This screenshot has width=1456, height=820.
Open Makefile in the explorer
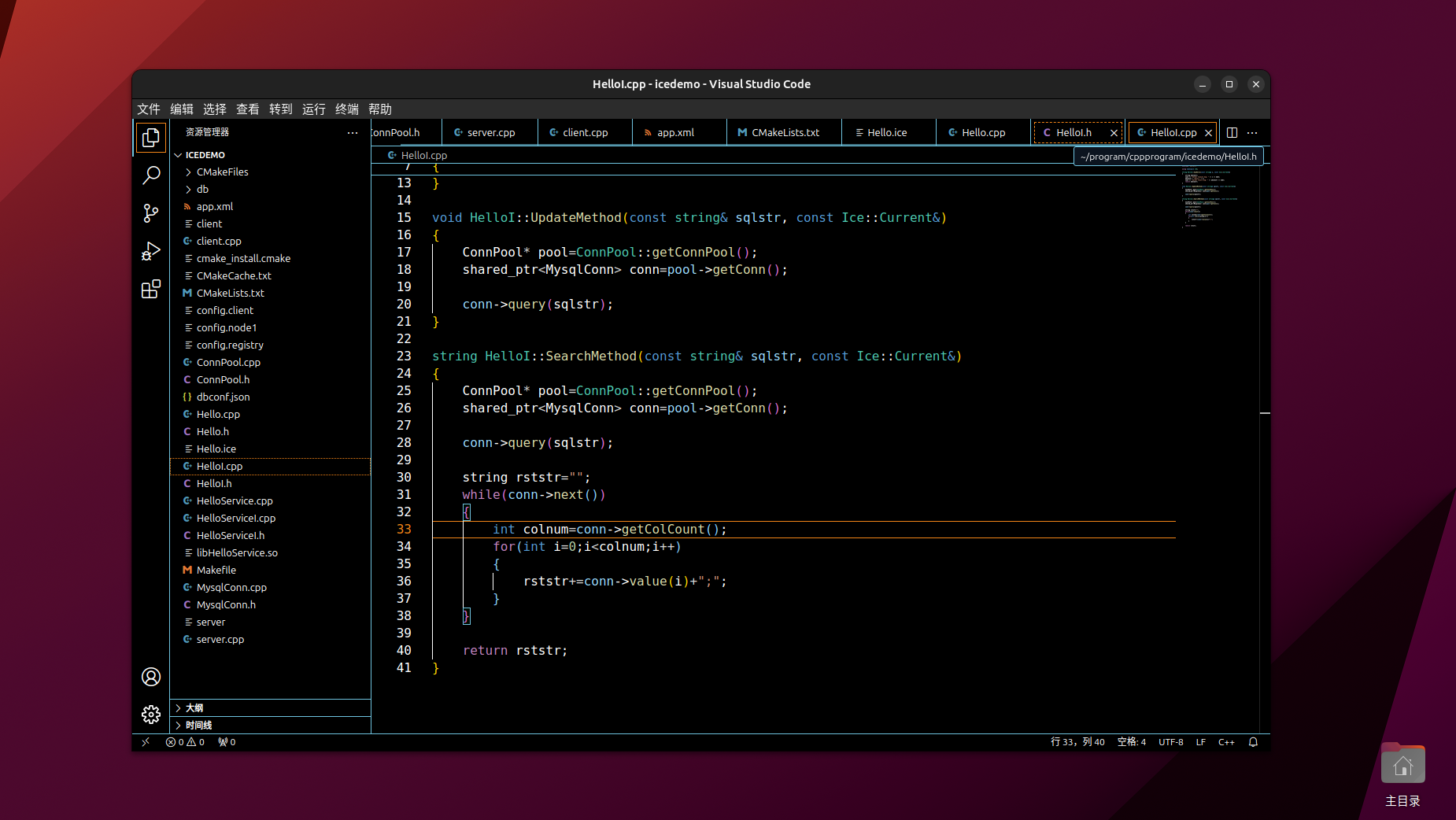click(271, 570)
